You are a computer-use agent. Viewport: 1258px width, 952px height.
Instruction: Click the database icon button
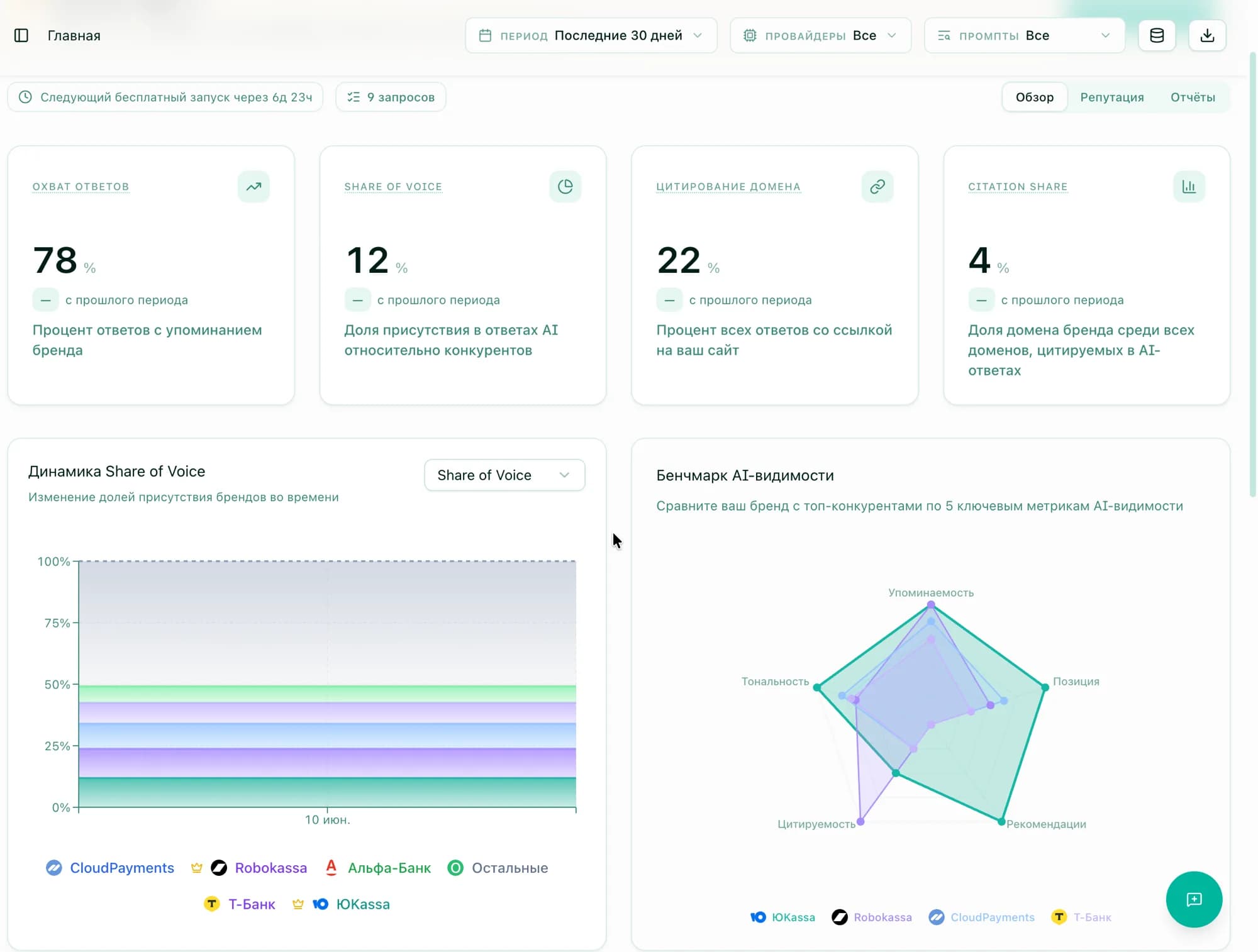(1156, 35)
